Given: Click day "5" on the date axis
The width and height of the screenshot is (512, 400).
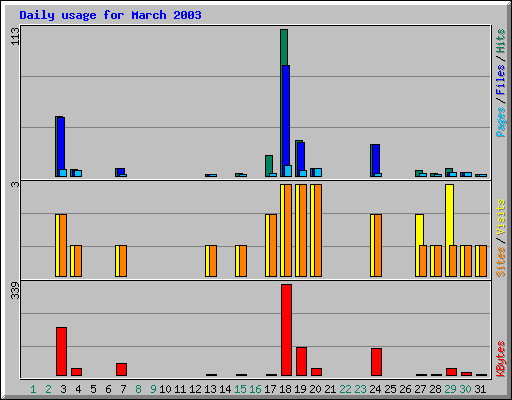Looking at the screenshot, I should tap(93, 389).
